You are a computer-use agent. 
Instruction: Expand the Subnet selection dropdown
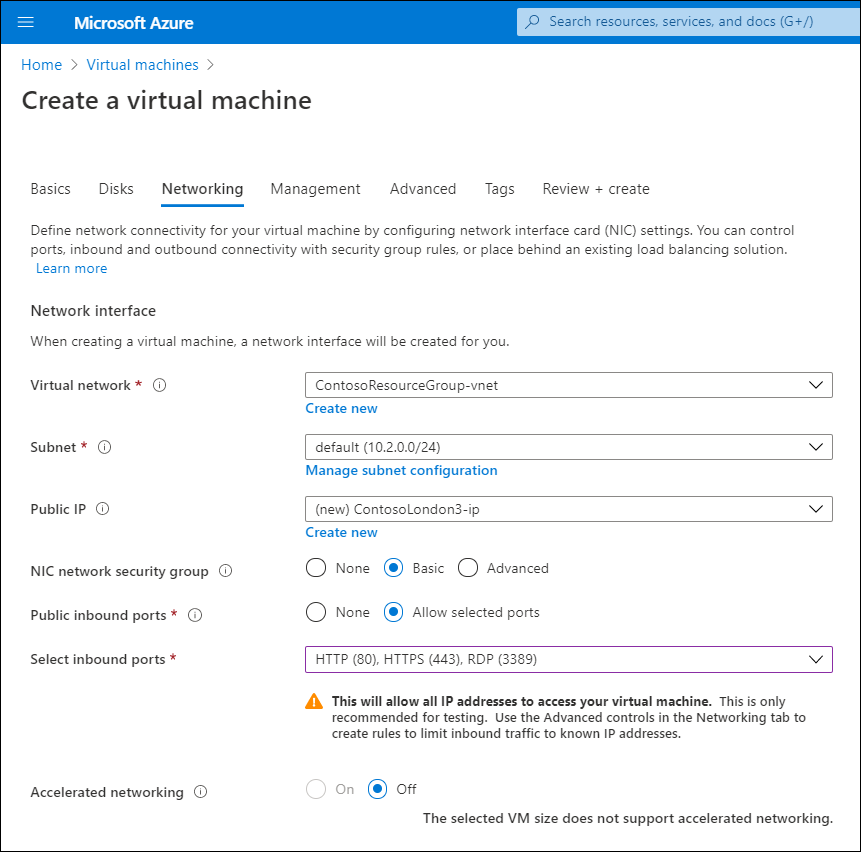pyautogui.click(x=568, y=447)
